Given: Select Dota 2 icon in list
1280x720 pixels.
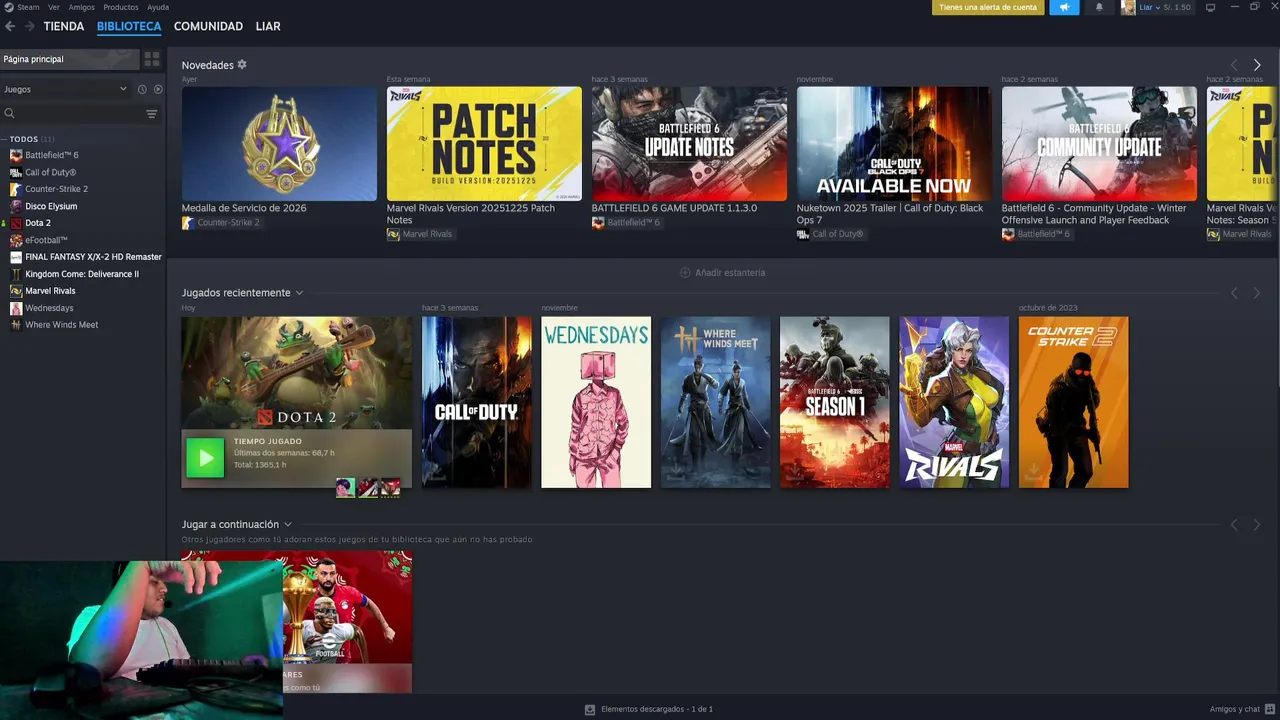Looking at the screenshot, I should click(16, 223).
